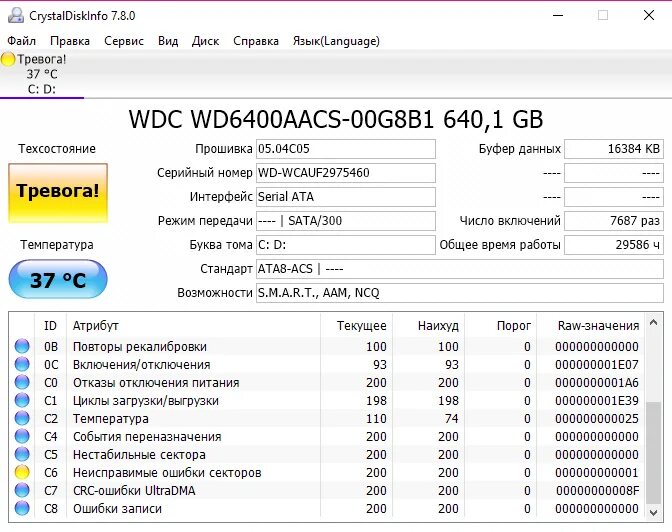This screenshot has height=532, width=672.
Task: Select the Циклы загрузки/выгрузки attribute row
Action: pos(327,400)
